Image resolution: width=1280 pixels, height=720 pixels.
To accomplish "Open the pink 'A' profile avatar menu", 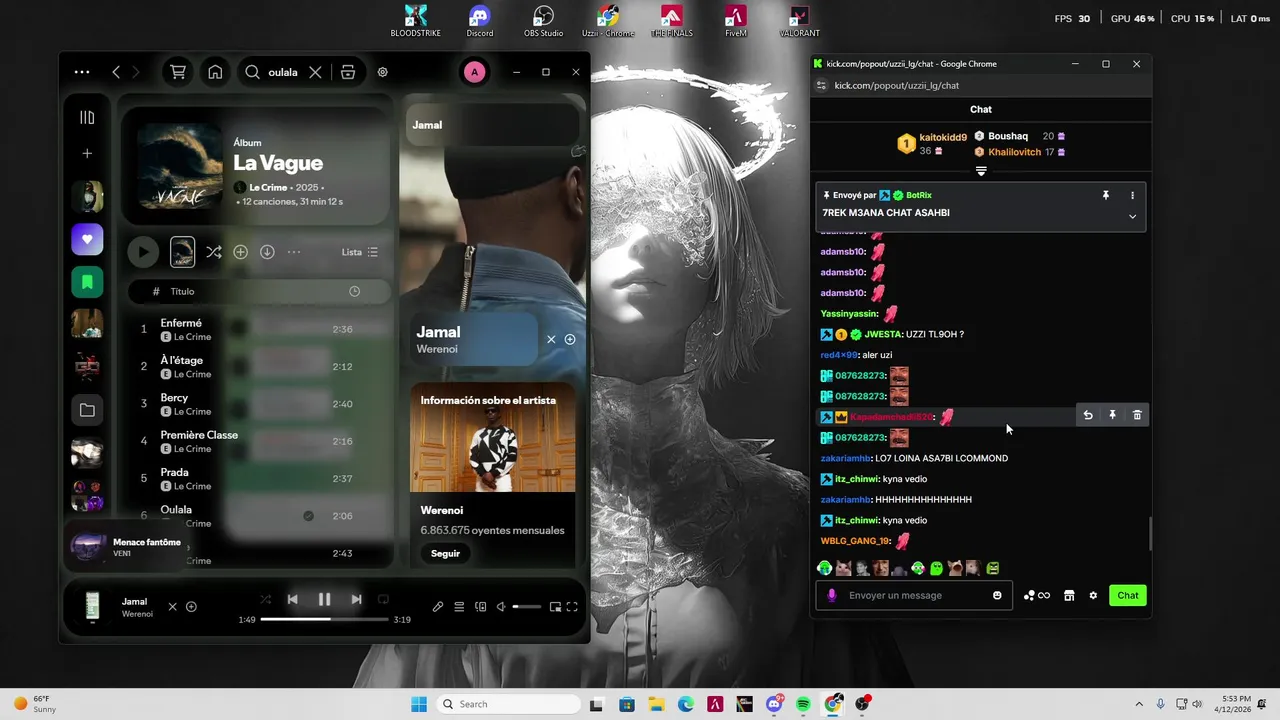I will point(474,72).
